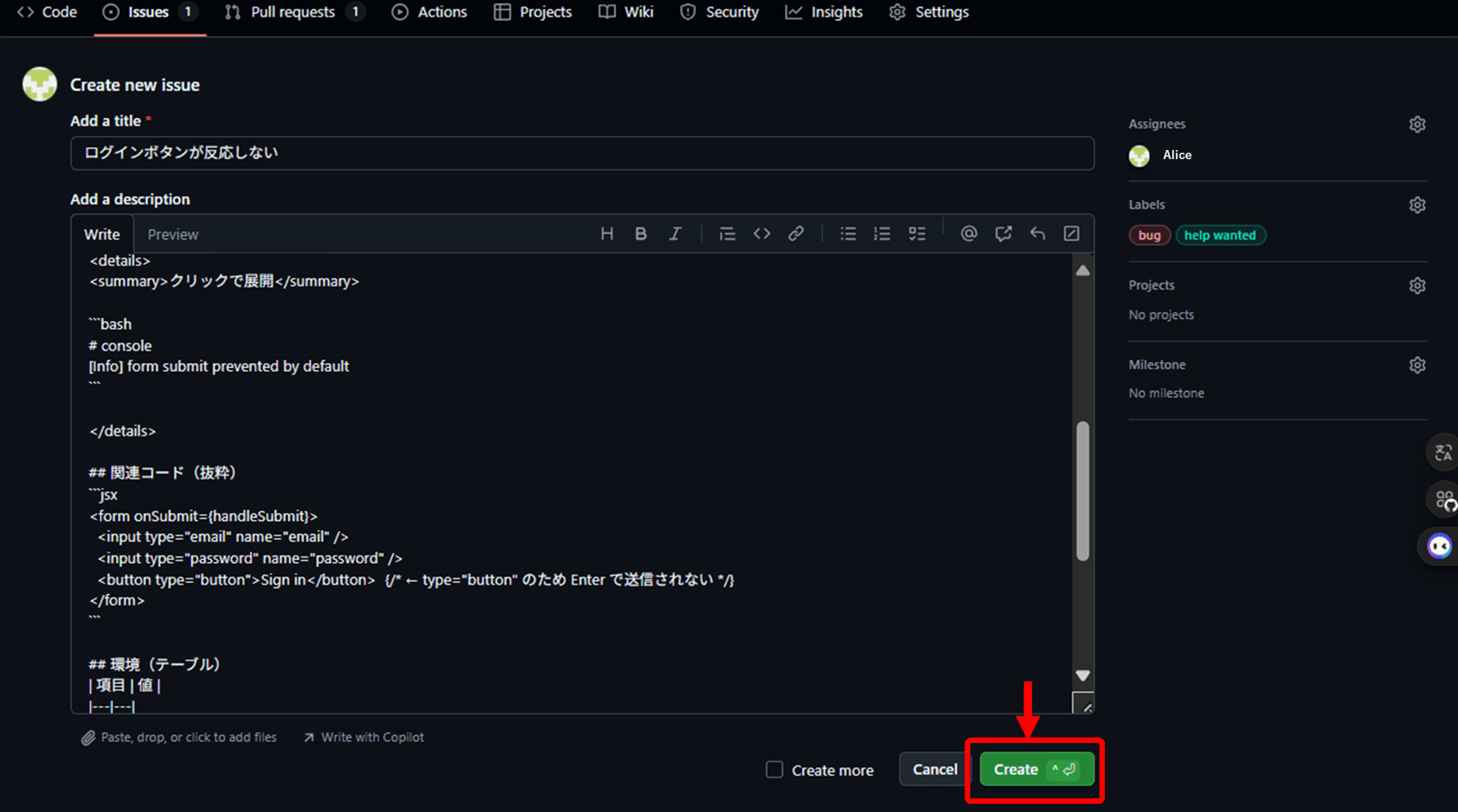The image size is (1458, 812).
Task: Click the paperclip attach files icon
Action: 88,737
